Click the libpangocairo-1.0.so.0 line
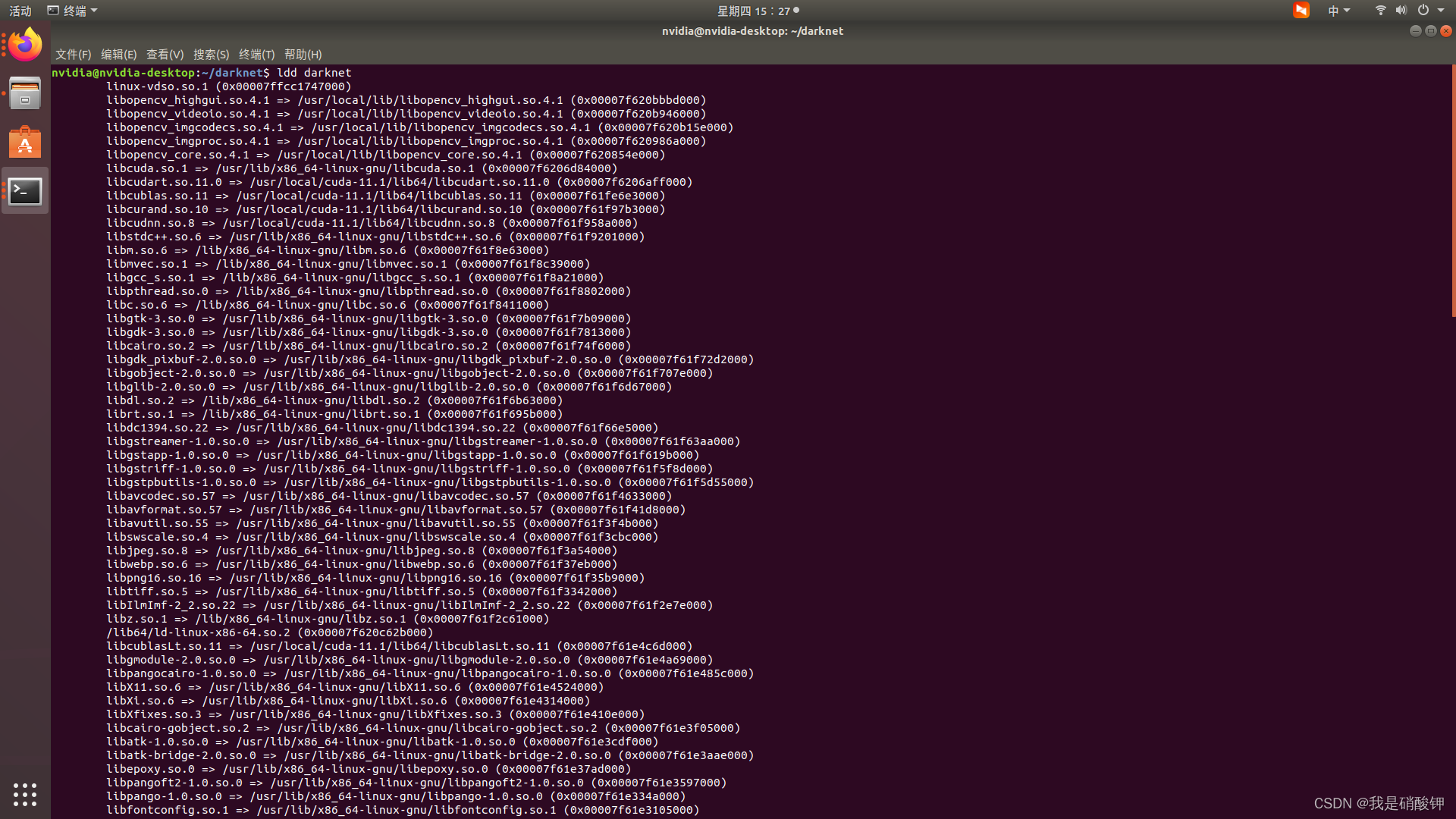 point(430,673)
